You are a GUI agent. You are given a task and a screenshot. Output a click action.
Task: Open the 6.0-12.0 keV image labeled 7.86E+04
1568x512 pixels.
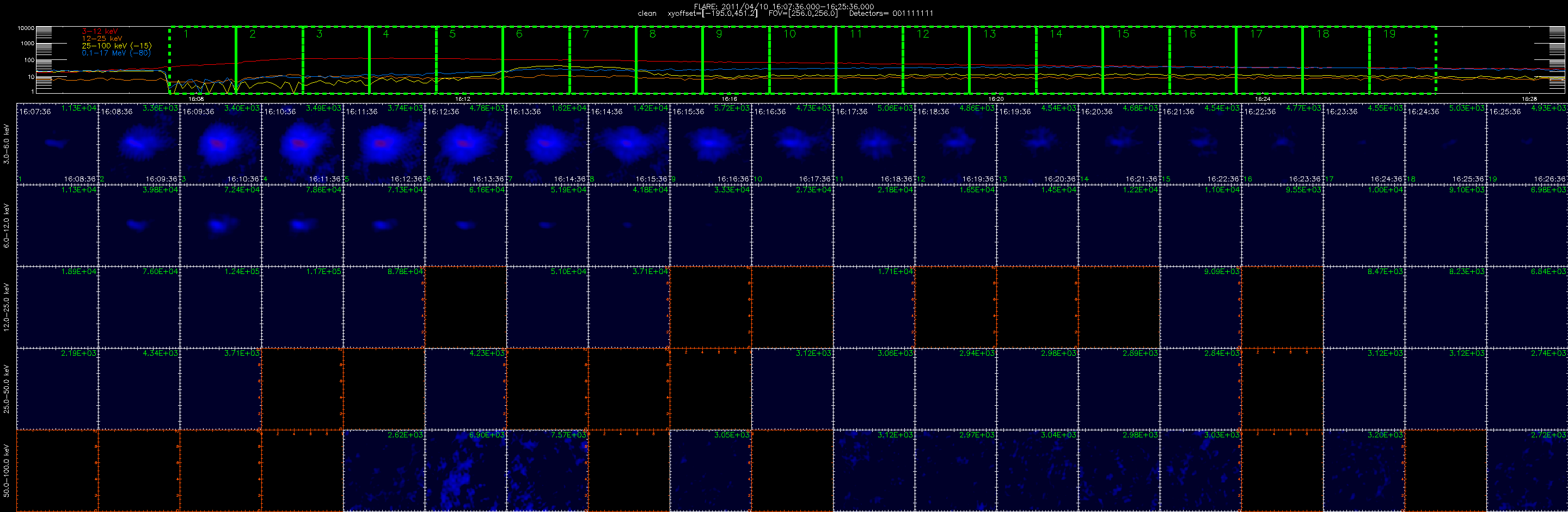click(x=303, y=225)
